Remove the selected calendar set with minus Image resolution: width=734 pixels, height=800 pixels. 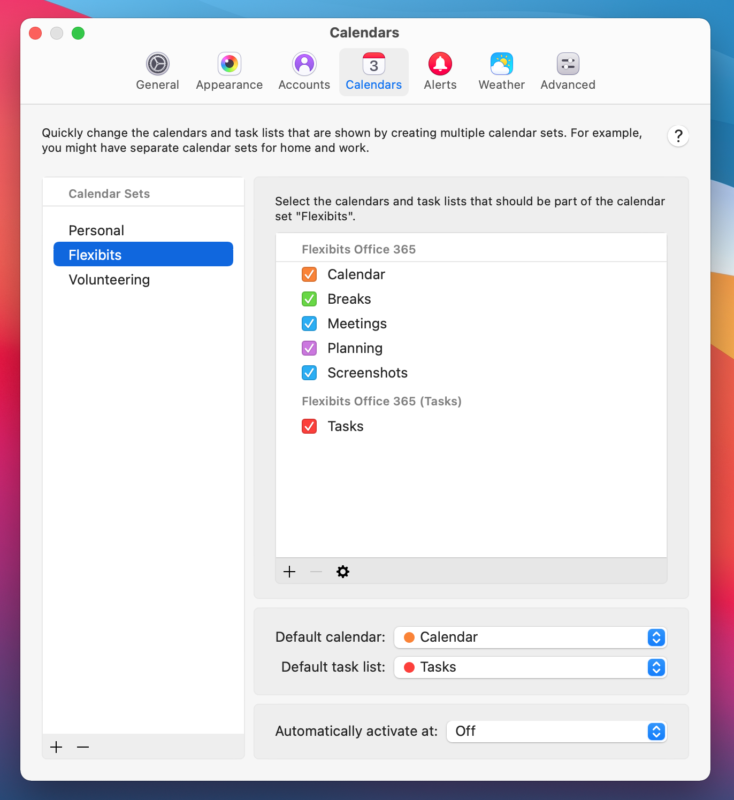pos(83,747)
